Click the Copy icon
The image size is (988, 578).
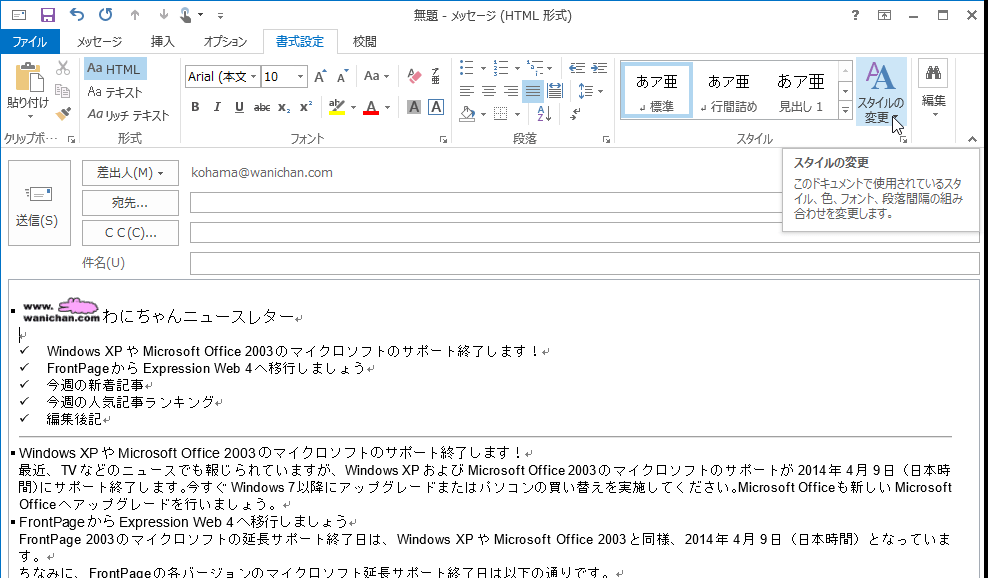[63, 91]
